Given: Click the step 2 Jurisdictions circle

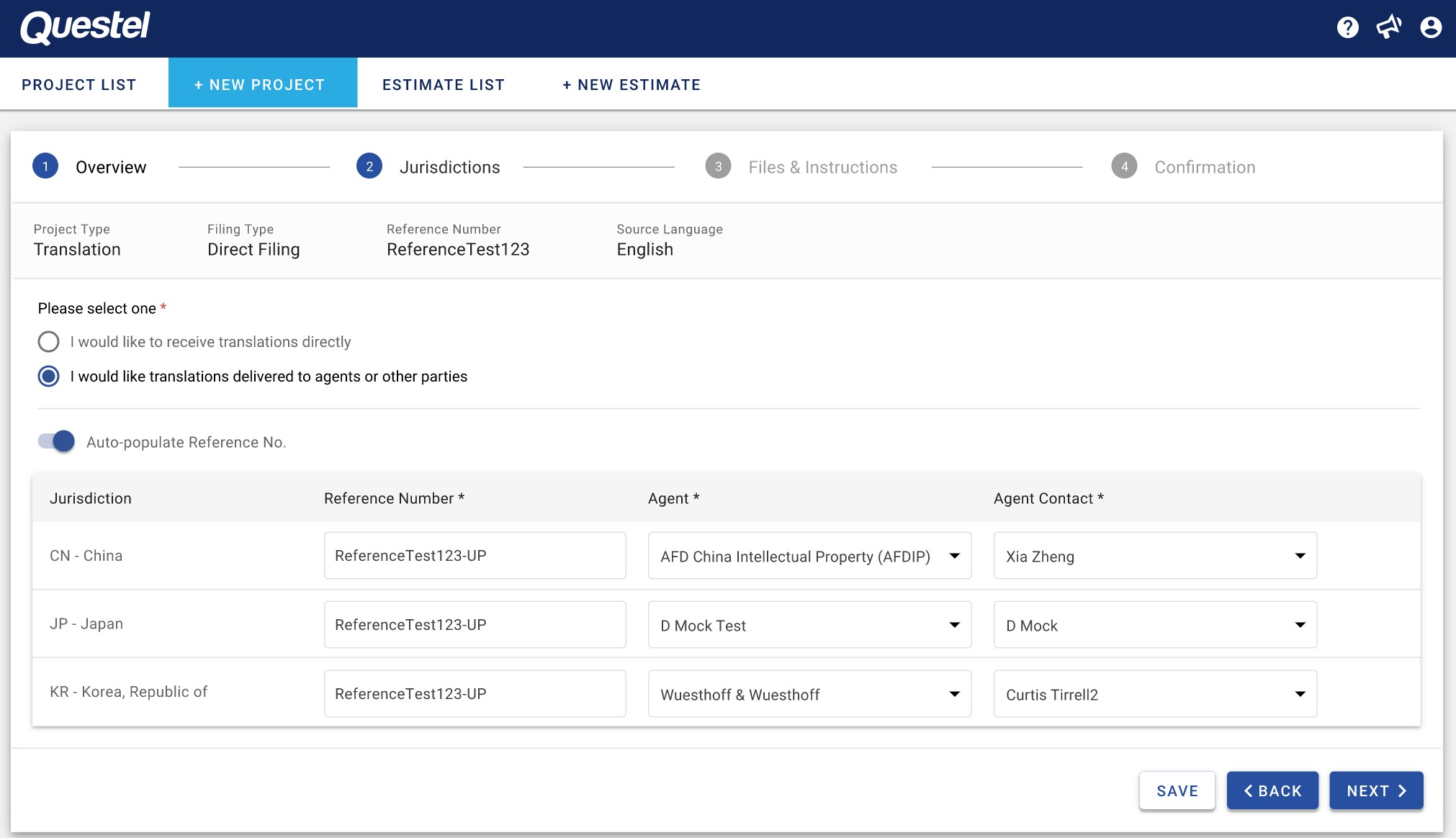Looking at the screenshot, I should click(x=369, y=166).
